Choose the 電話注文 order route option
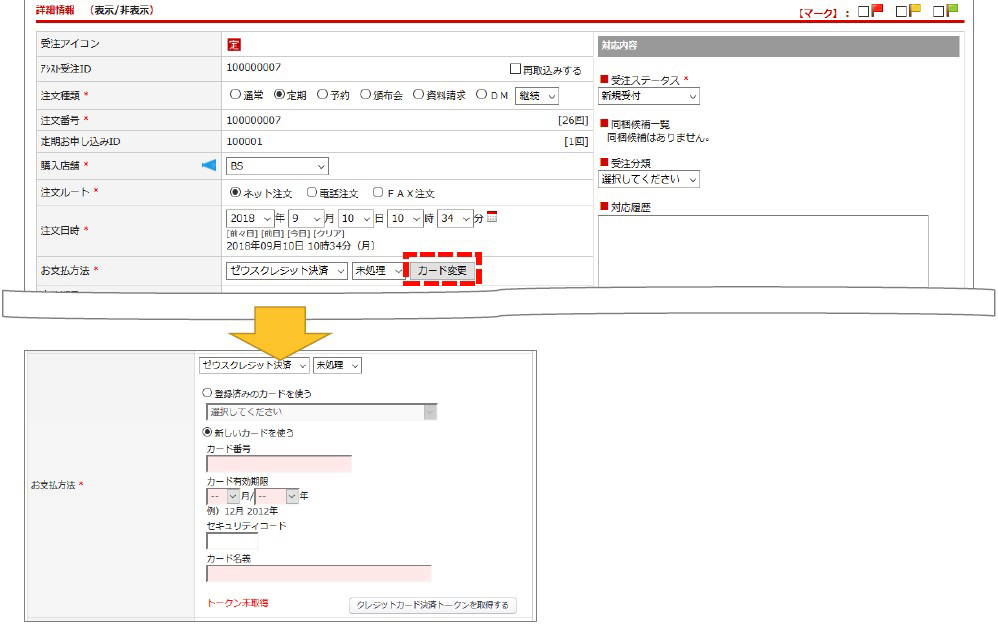 (x=312, y=192)
